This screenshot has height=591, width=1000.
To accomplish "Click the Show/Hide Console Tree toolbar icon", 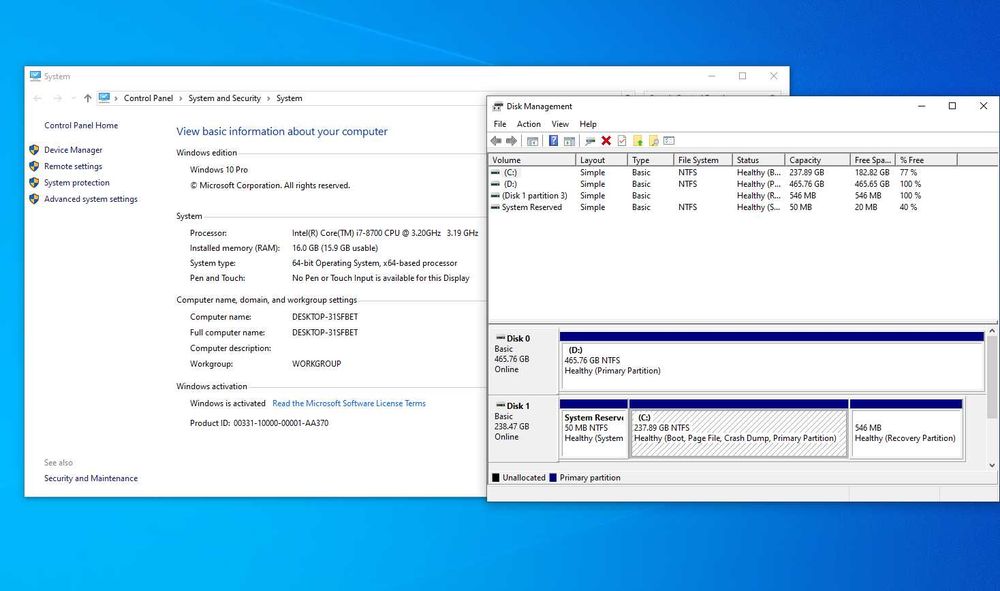I will point(533,141).
